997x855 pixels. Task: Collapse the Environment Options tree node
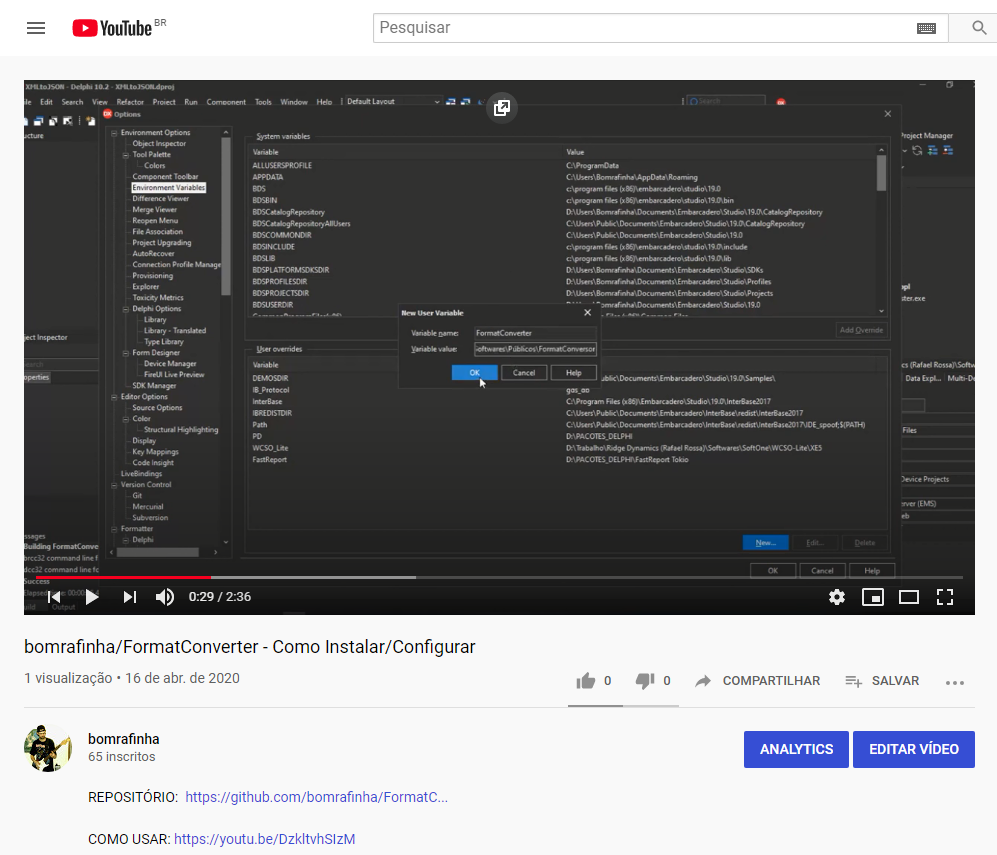click(x=114, y=133)
